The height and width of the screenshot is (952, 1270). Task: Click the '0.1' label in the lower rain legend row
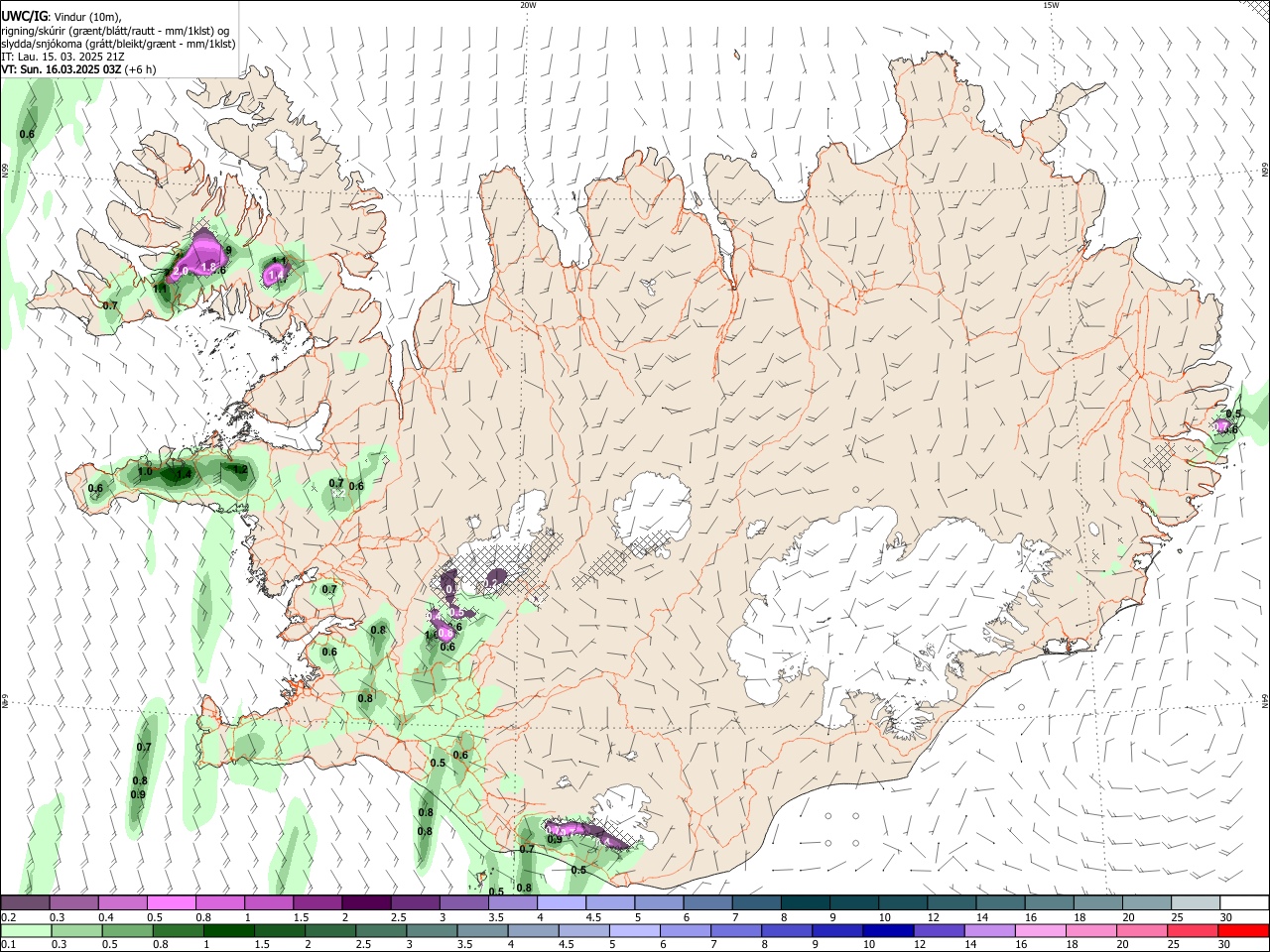click(8, 944)
